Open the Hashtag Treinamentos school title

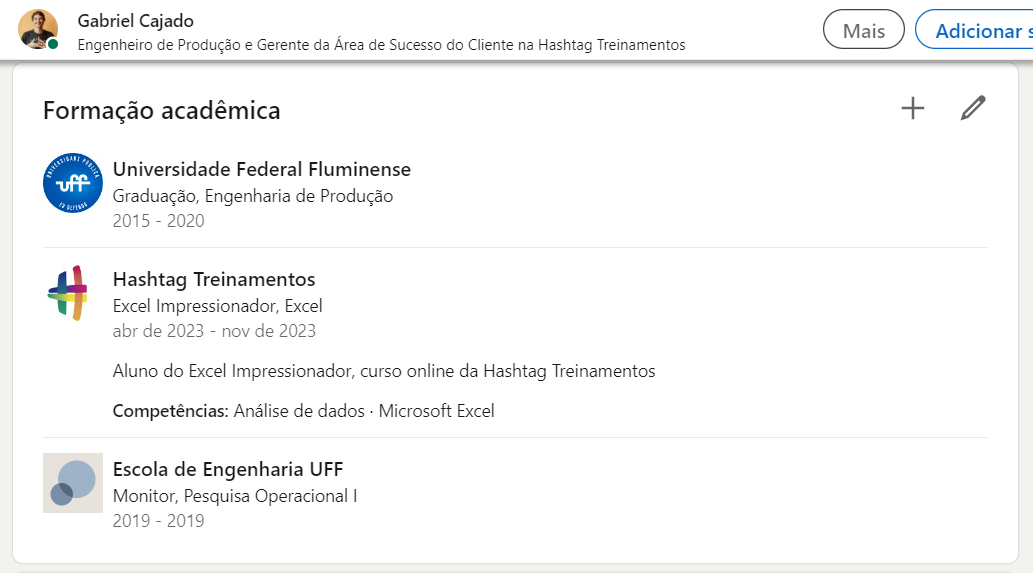pos(214,279)
